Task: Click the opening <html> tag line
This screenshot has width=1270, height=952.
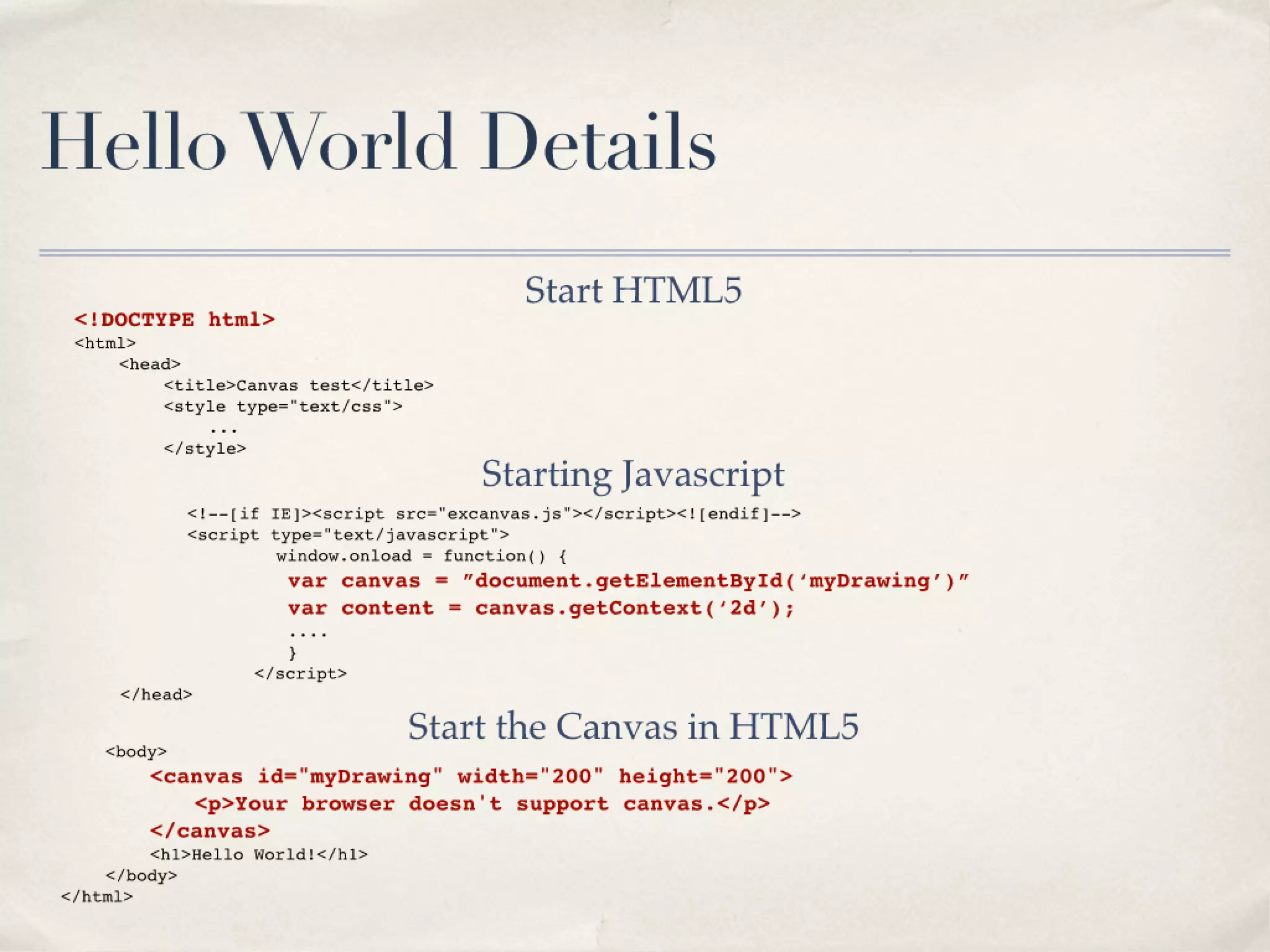Action: click(105, 343)
